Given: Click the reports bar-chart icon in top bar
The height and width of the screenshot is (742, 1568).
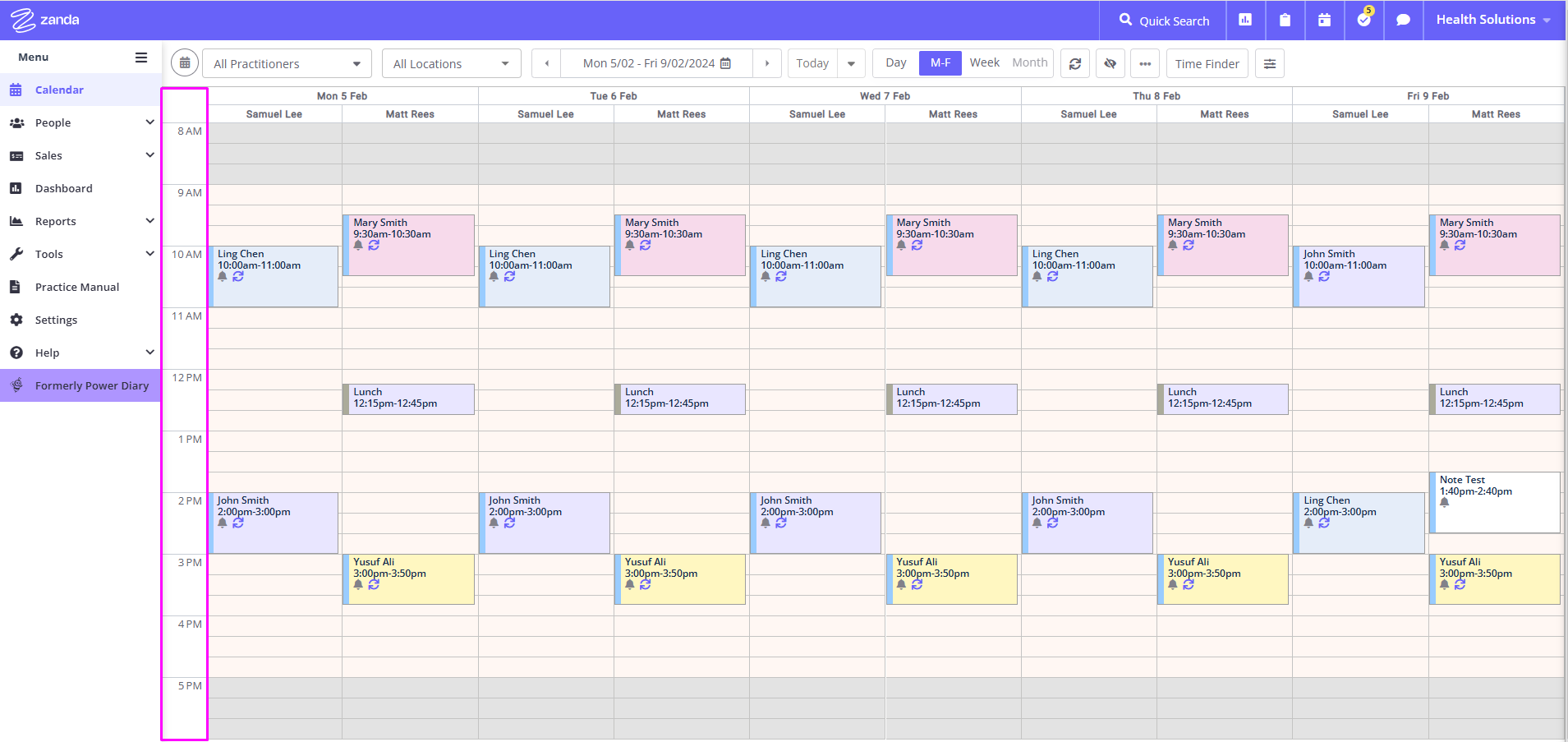Looking at the screenshot, I should tap(1245, 20).
